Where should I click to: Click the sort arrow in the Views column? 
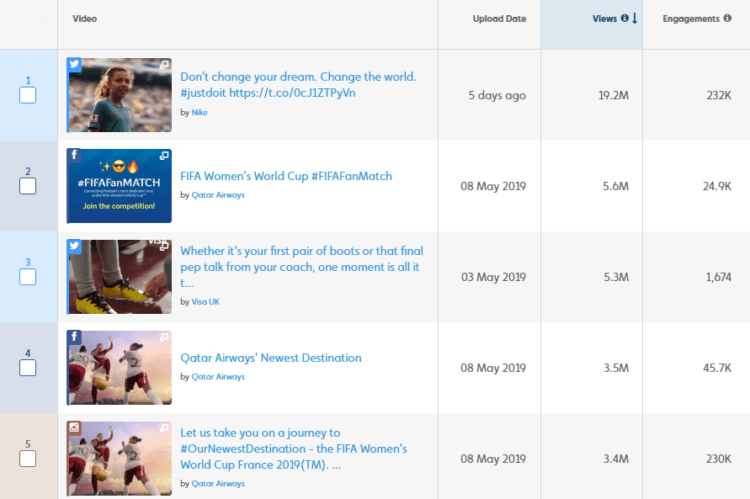click(x=635, y=18)
